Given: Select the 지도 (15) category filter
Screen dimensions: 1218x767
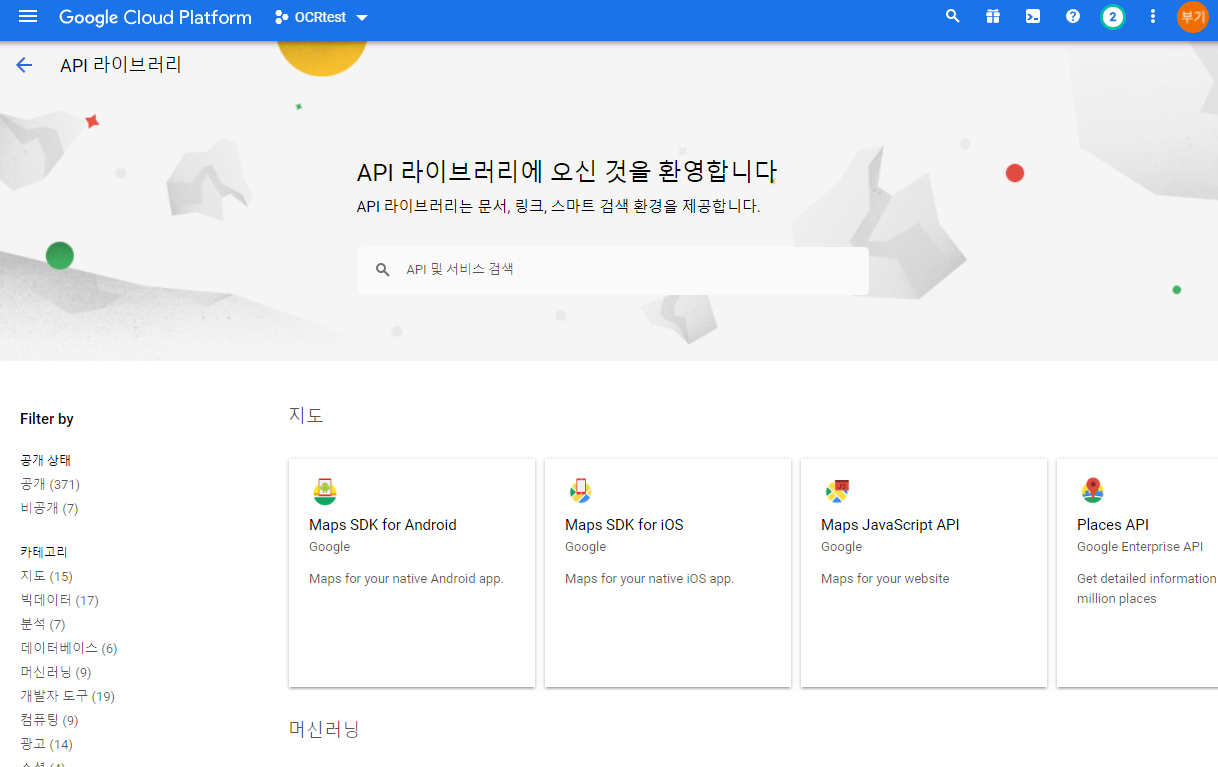Looking at the screenshot, I should point(46,576).
